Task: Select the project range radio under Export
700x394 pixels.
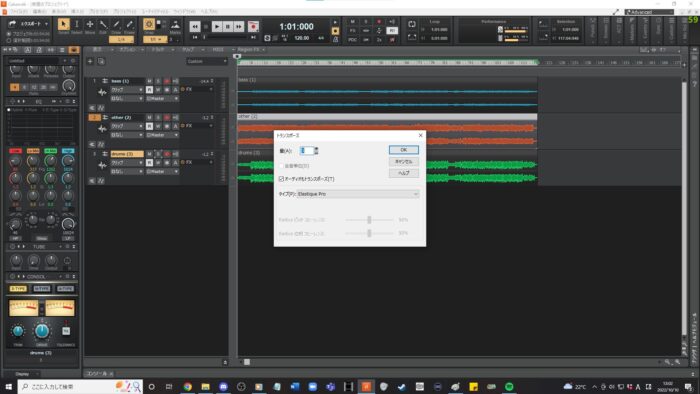Action: coord(9,34)
